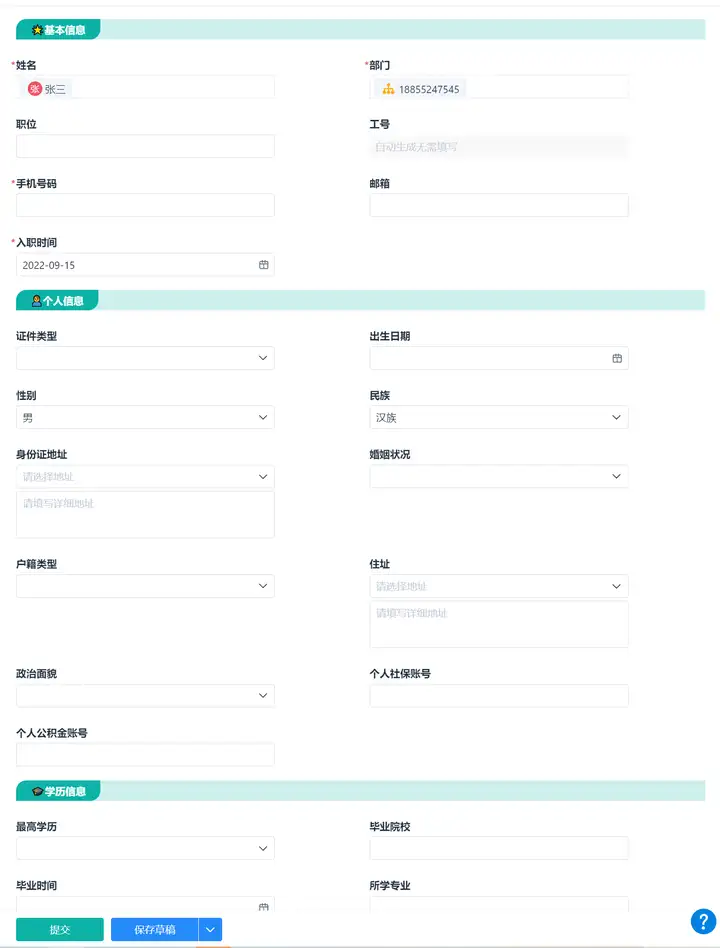Focus the 所学专业 input field
The height and width of the screenshot is (948, 720).
point(499,904)
